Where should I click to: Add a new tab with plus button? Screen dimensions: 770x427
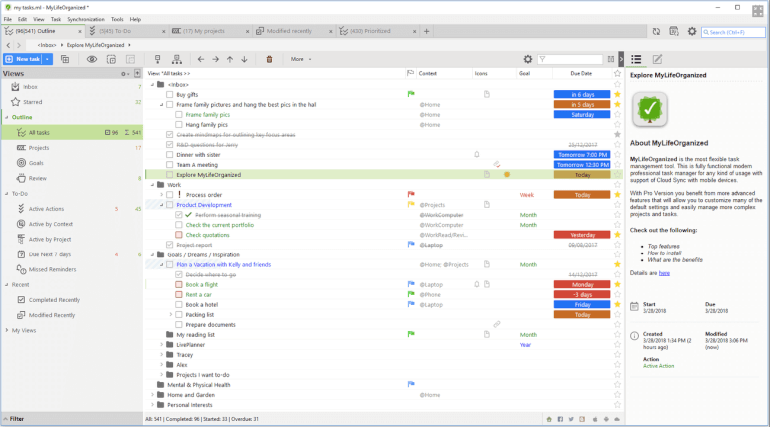426,31
